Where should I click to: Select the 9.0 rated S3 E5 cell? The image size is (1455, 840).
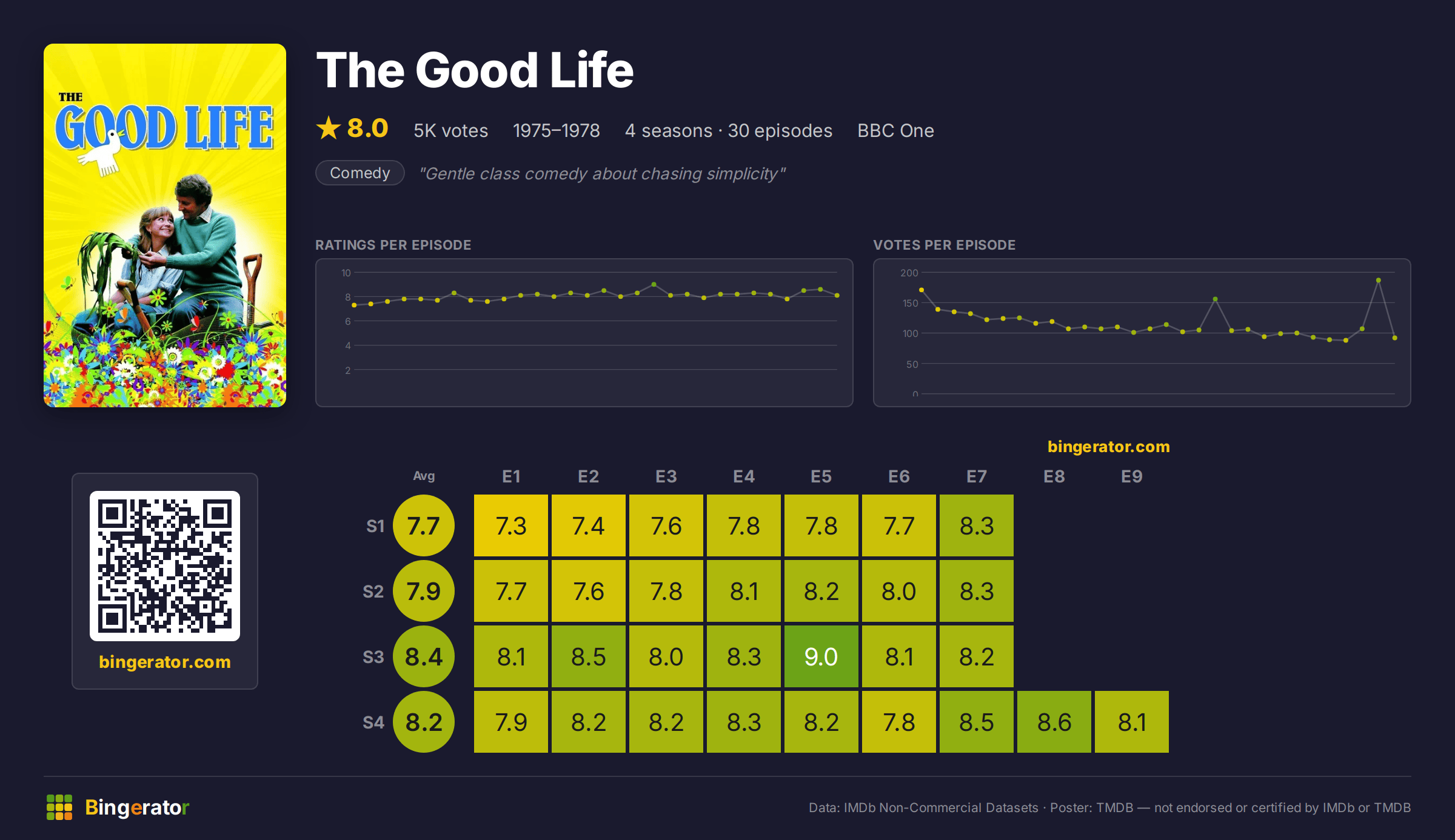pyautogui.click(x=821, y=656)
